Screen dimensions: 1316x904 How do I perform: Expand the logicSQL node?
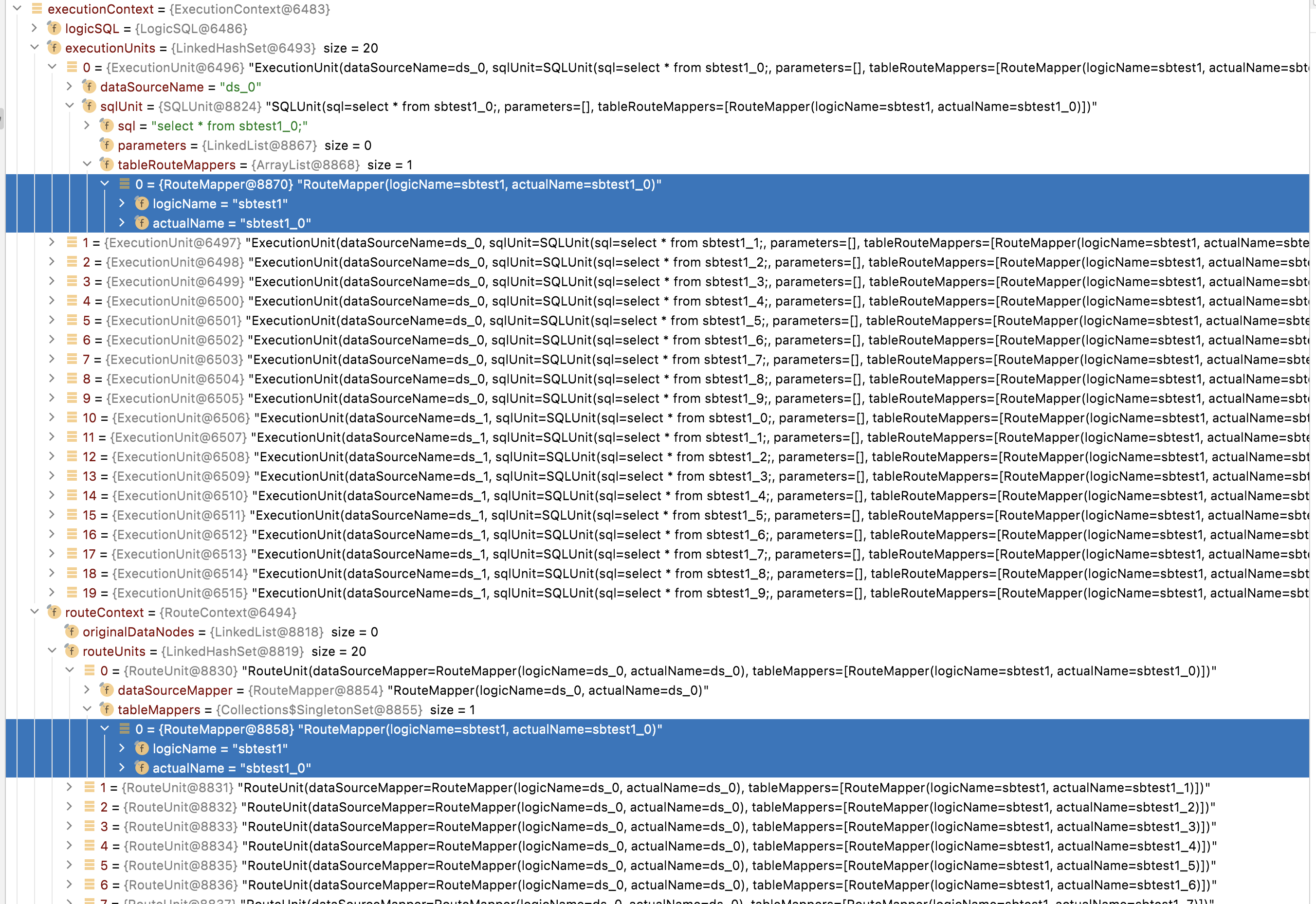point(35,28)
